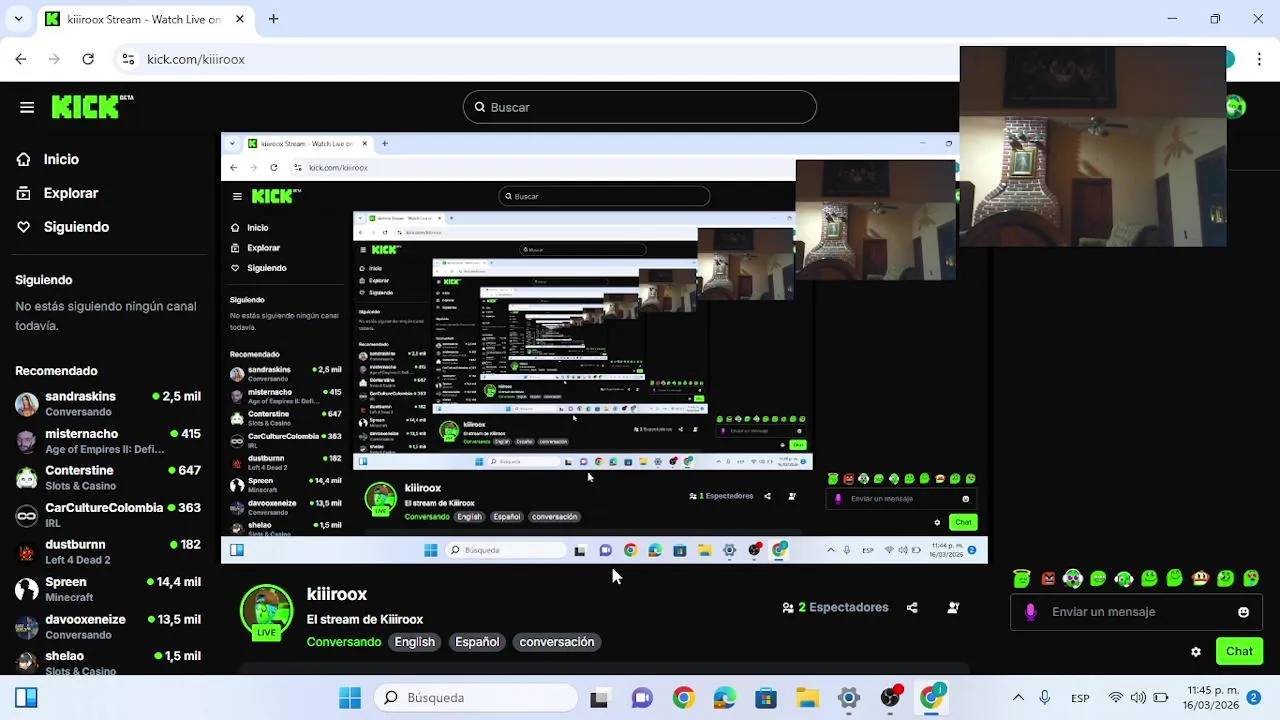The image size is (1280, 720).
Task: Open Windows Settings from the taskbar
Action: tap(849, 697)
